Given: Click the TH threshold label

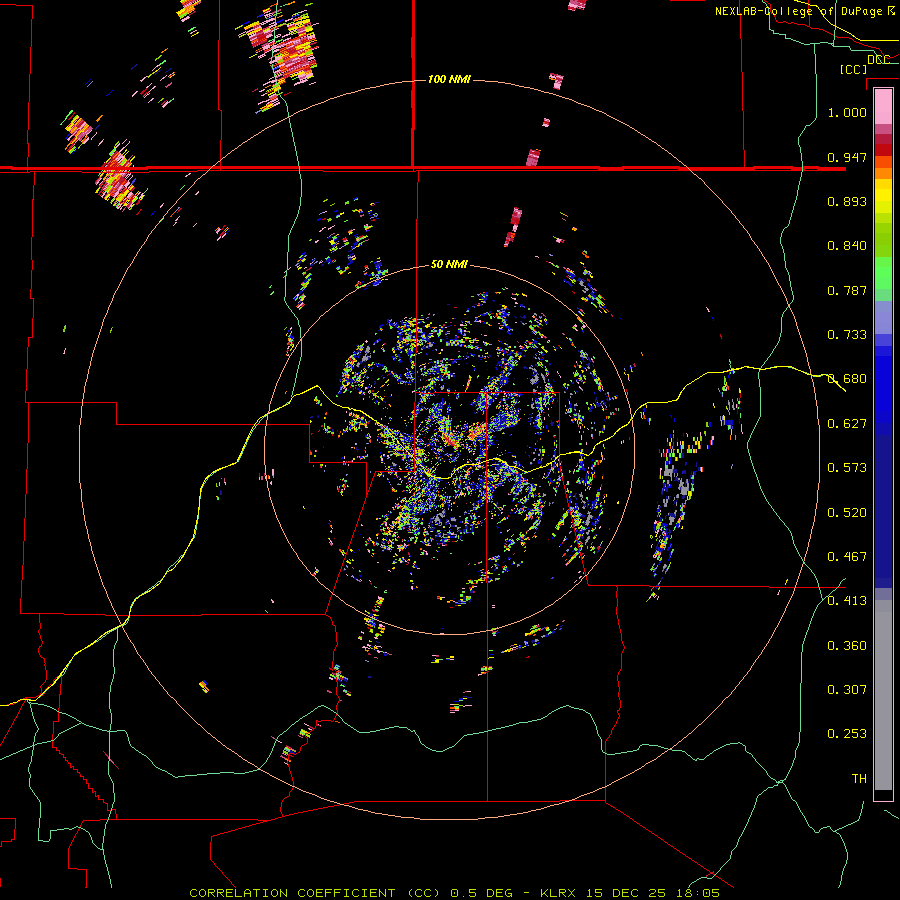Looking at the screenshot, I should point(859,779).
